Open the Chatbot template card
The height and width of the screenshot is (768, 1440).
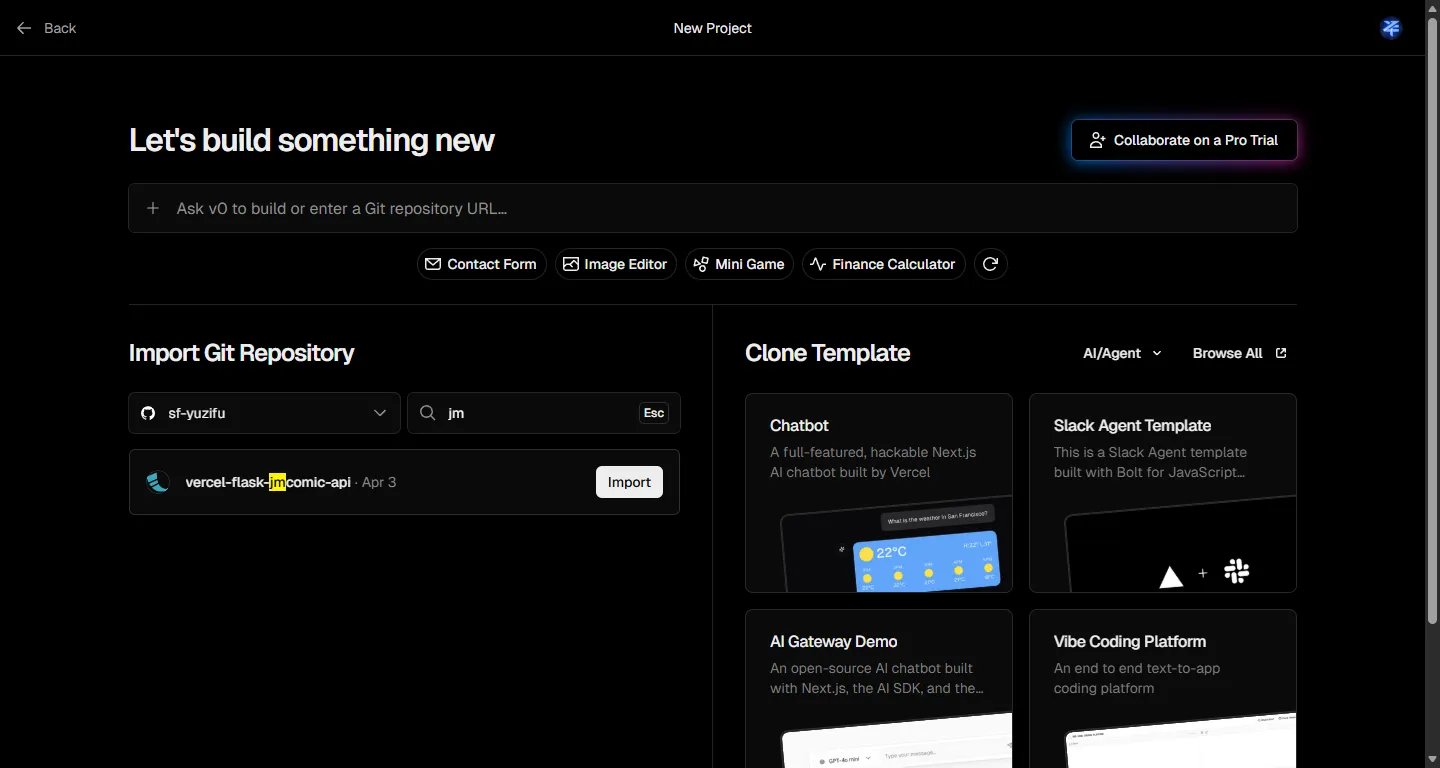pyautogui.click(x=878, y=492)
